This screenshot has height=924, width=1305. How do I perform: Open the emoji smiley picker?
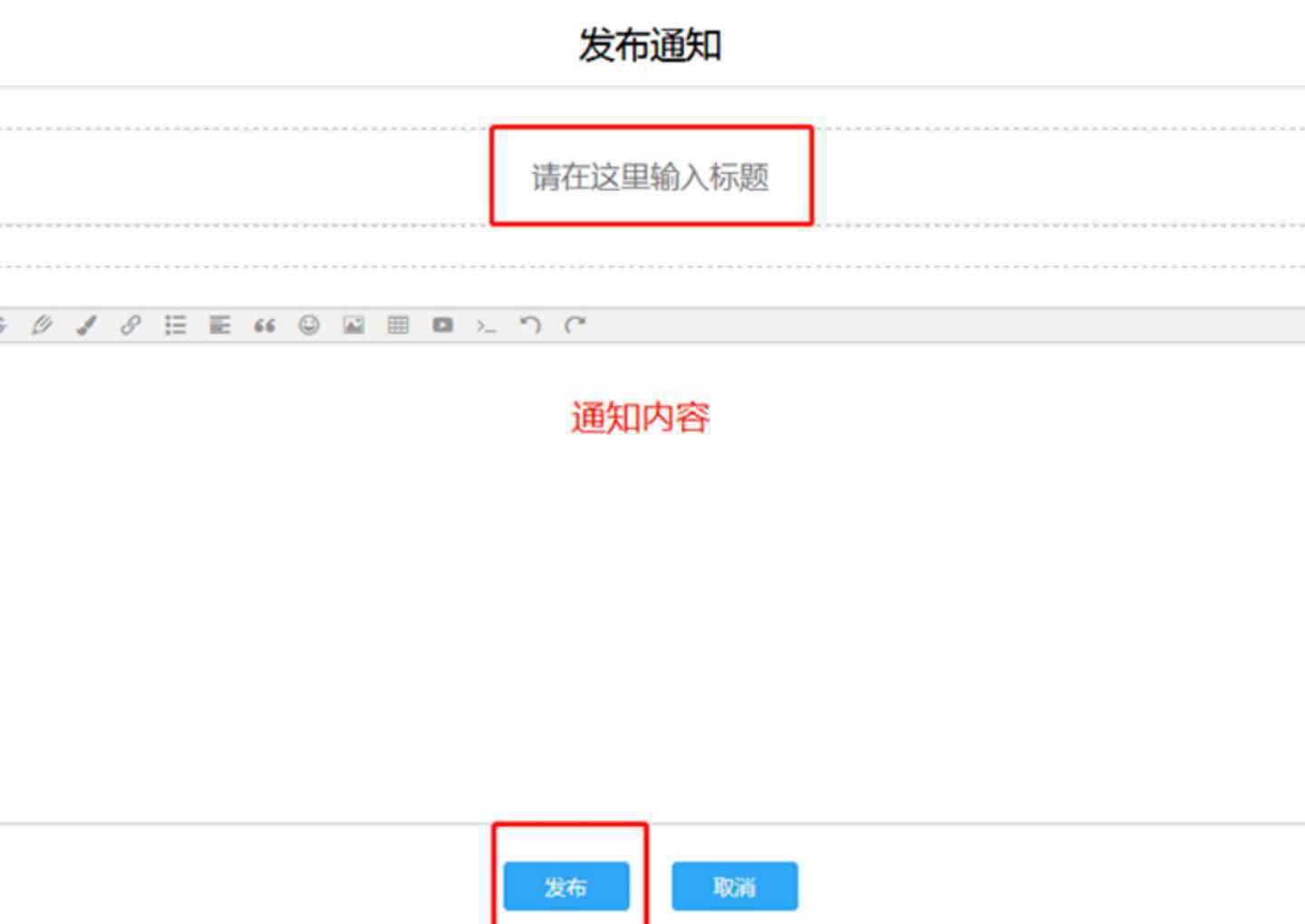[309, 325]
